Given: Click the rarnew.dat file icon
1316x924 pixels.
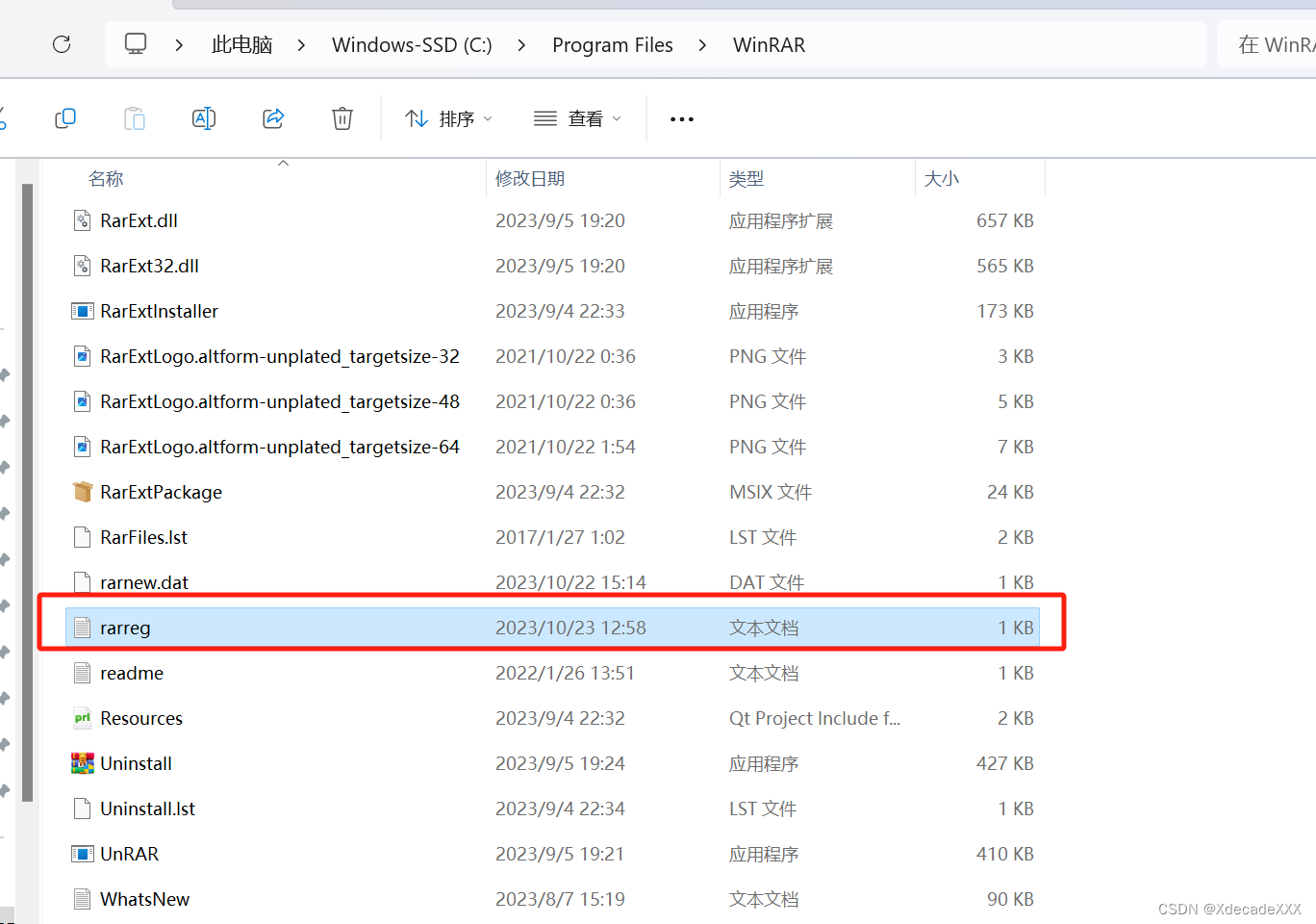Looking at the screenshot, I should (x=83, y=582).
